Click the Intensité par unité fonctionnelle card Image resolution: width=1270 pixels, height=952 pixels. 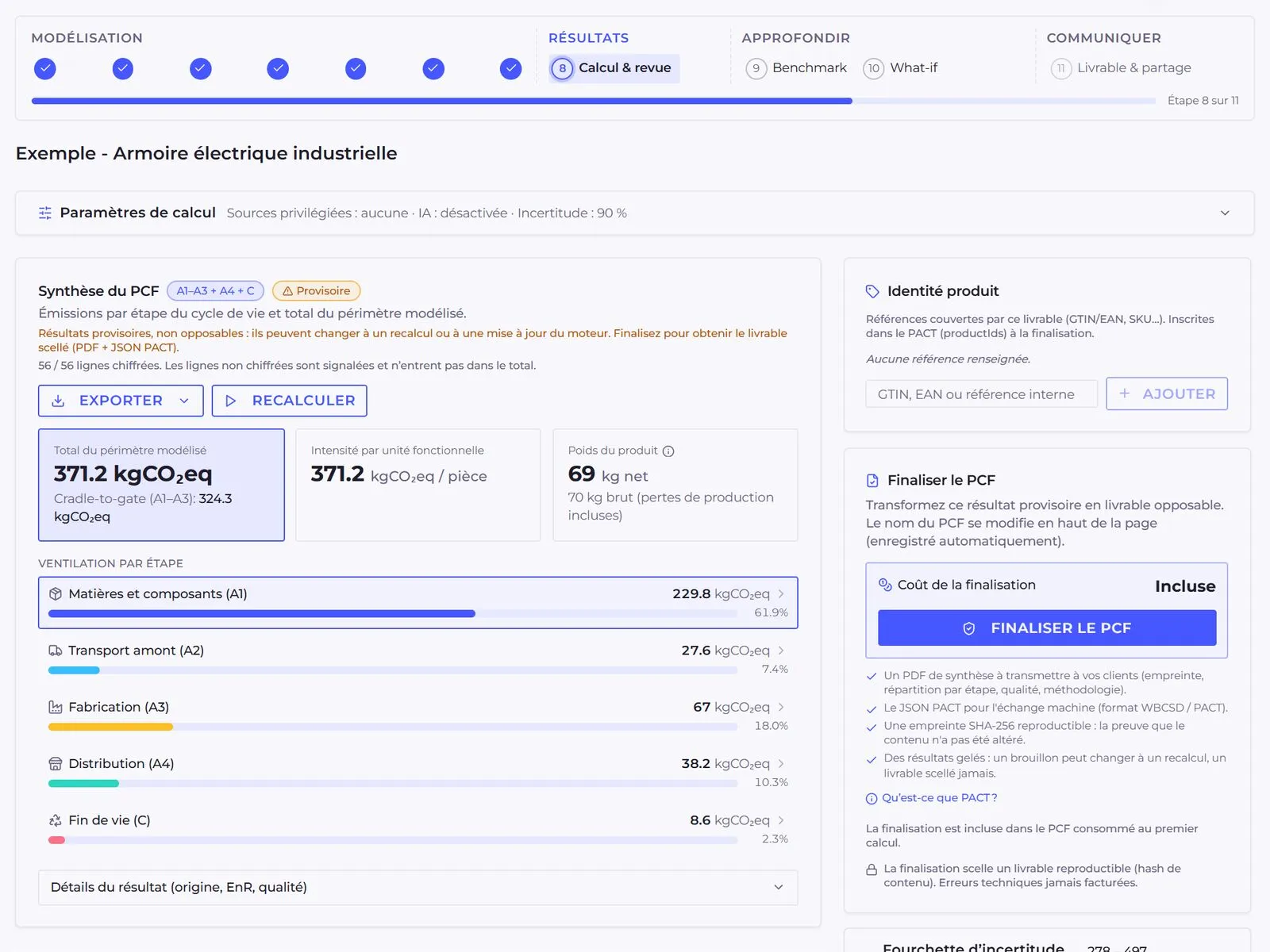click(x=418, y=485)
